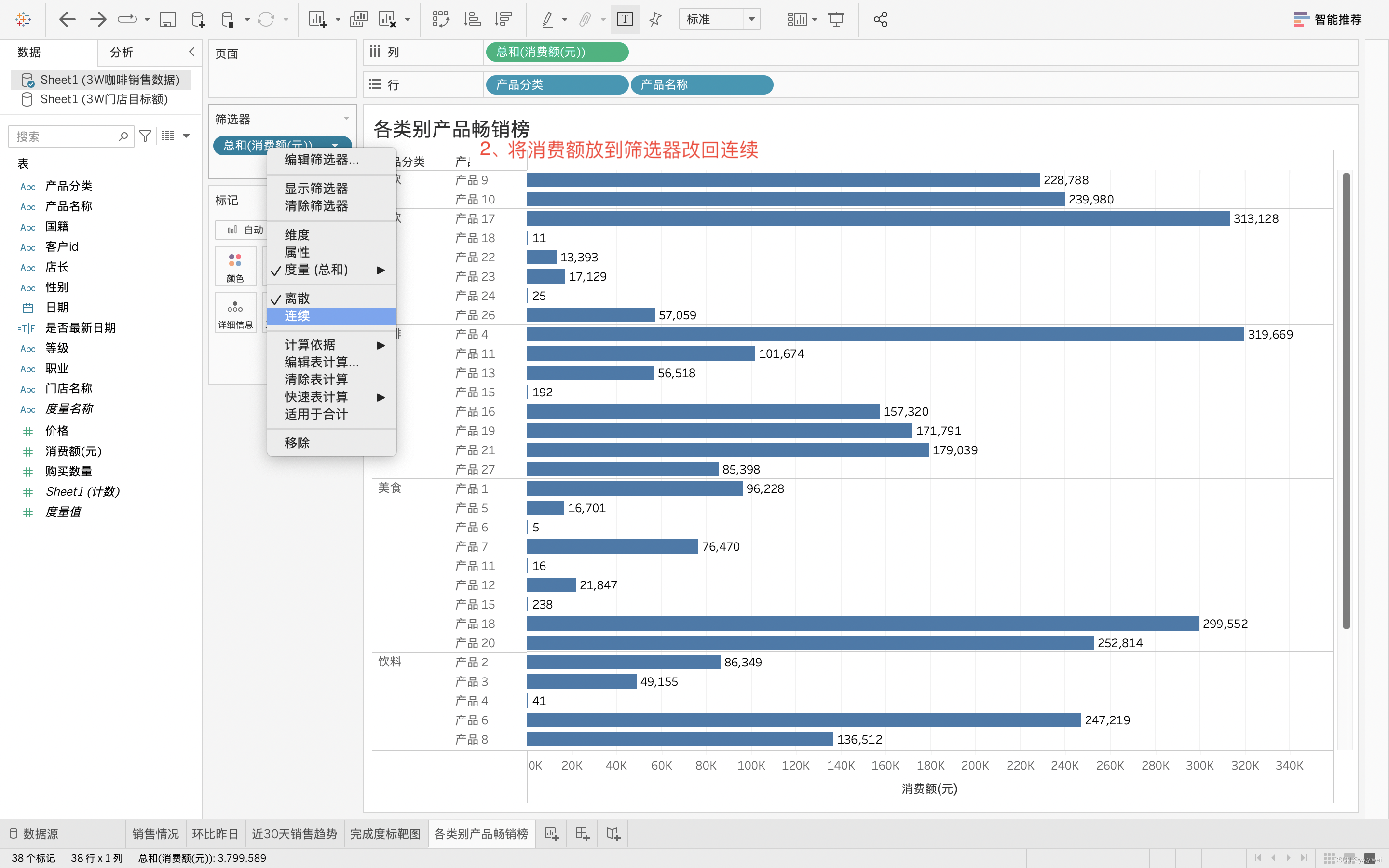Select 连续 in the context menu

[332, 316]
